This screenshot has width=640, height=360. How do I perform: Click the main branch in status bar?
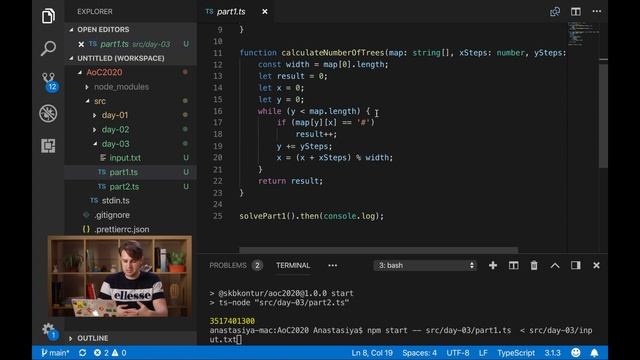coord(55,353)
